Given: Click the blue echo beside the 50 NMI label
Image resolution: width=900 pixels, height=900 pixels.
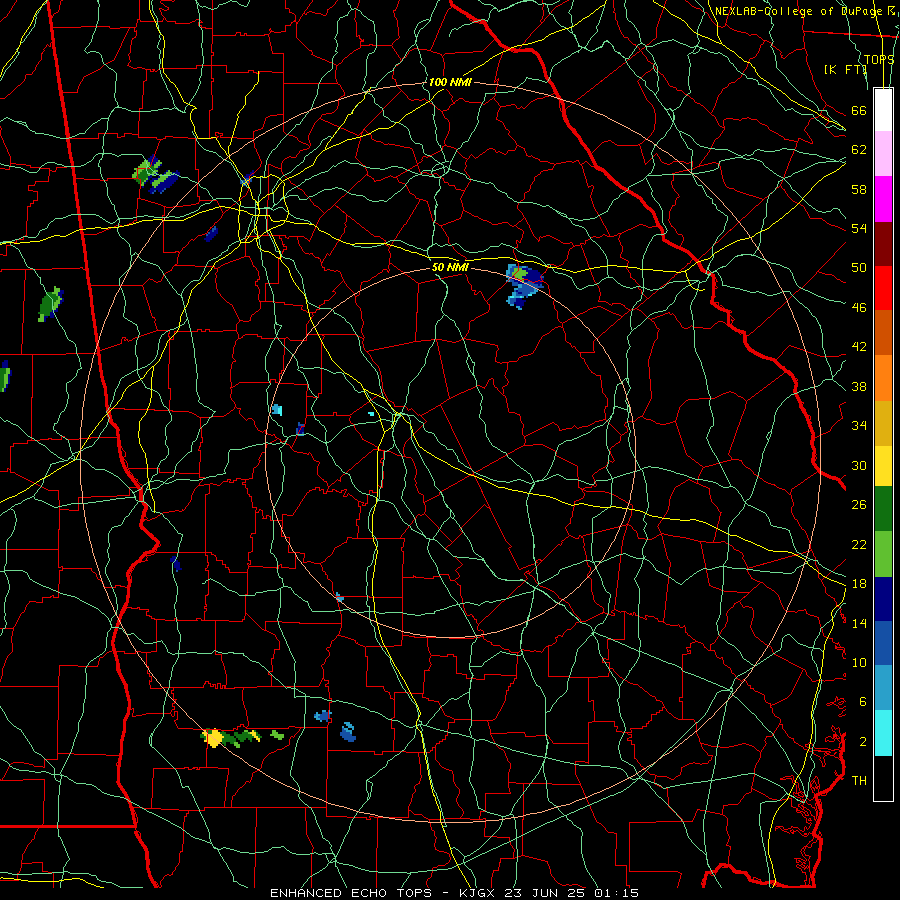Looking at the screenshot, I should [524, 285].
